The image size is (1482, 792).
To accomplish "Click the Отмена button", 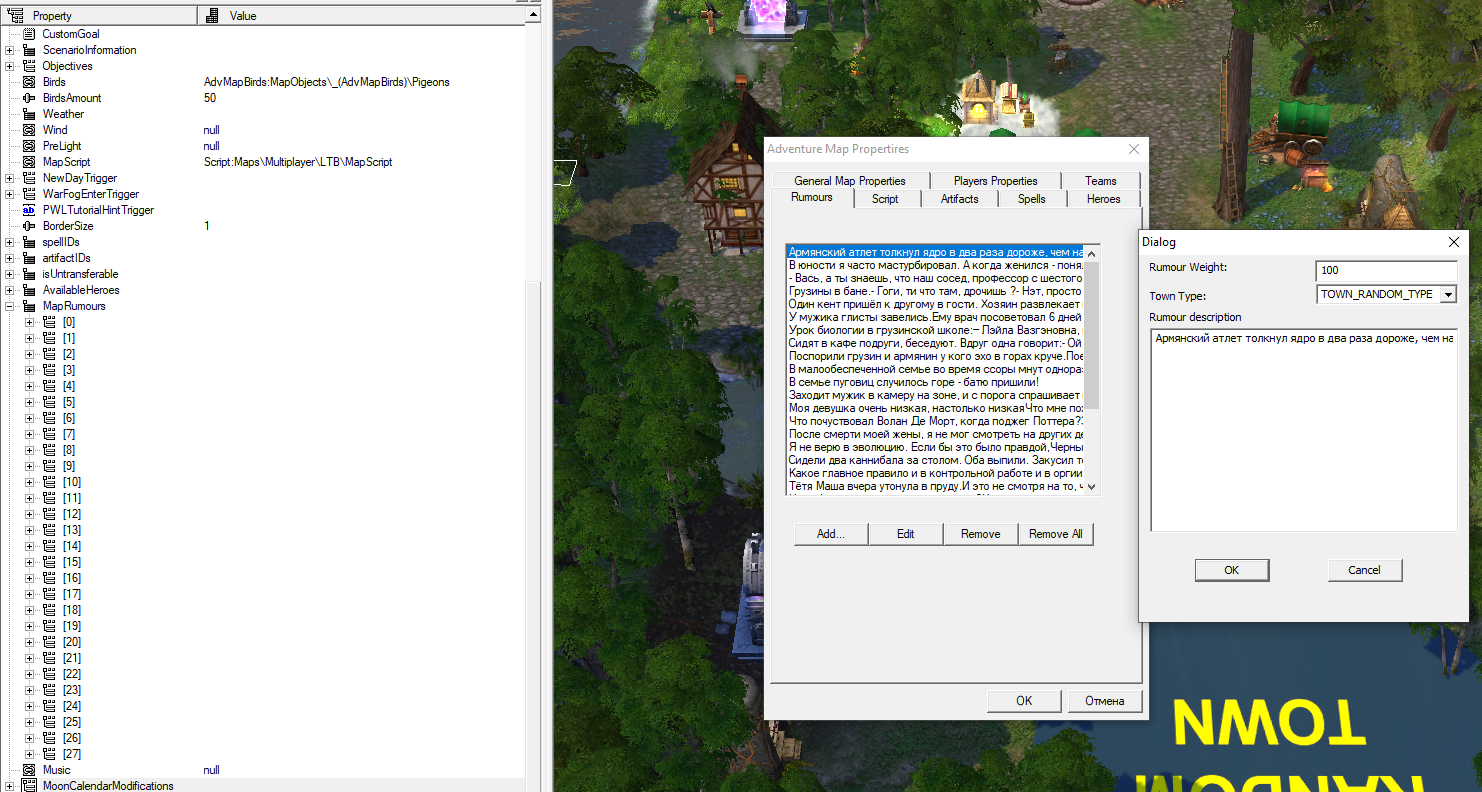I will [x=1105, y=701].
